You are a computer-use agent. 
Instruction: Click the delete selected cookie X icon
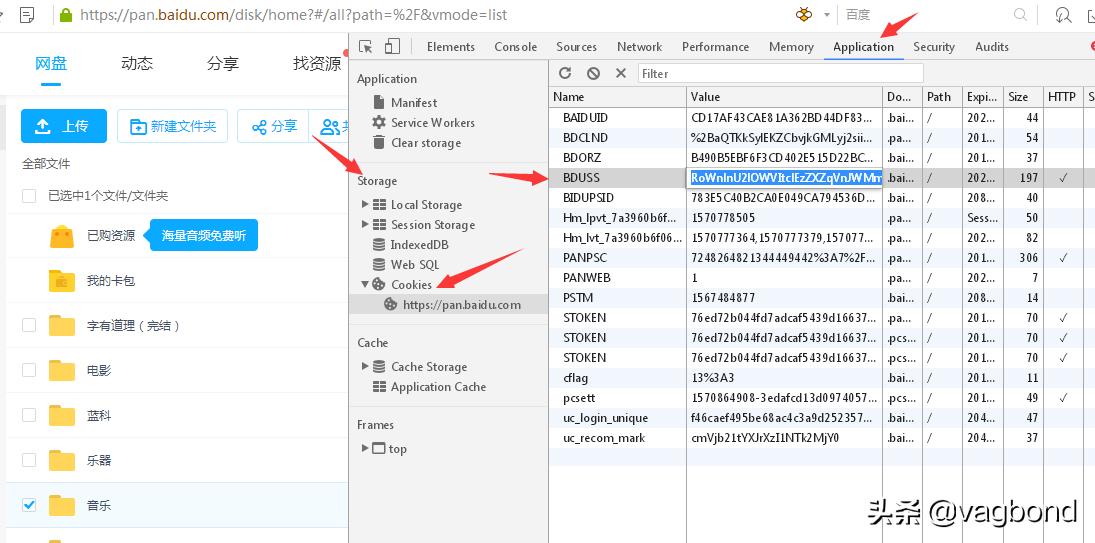(x=620, y=73)
